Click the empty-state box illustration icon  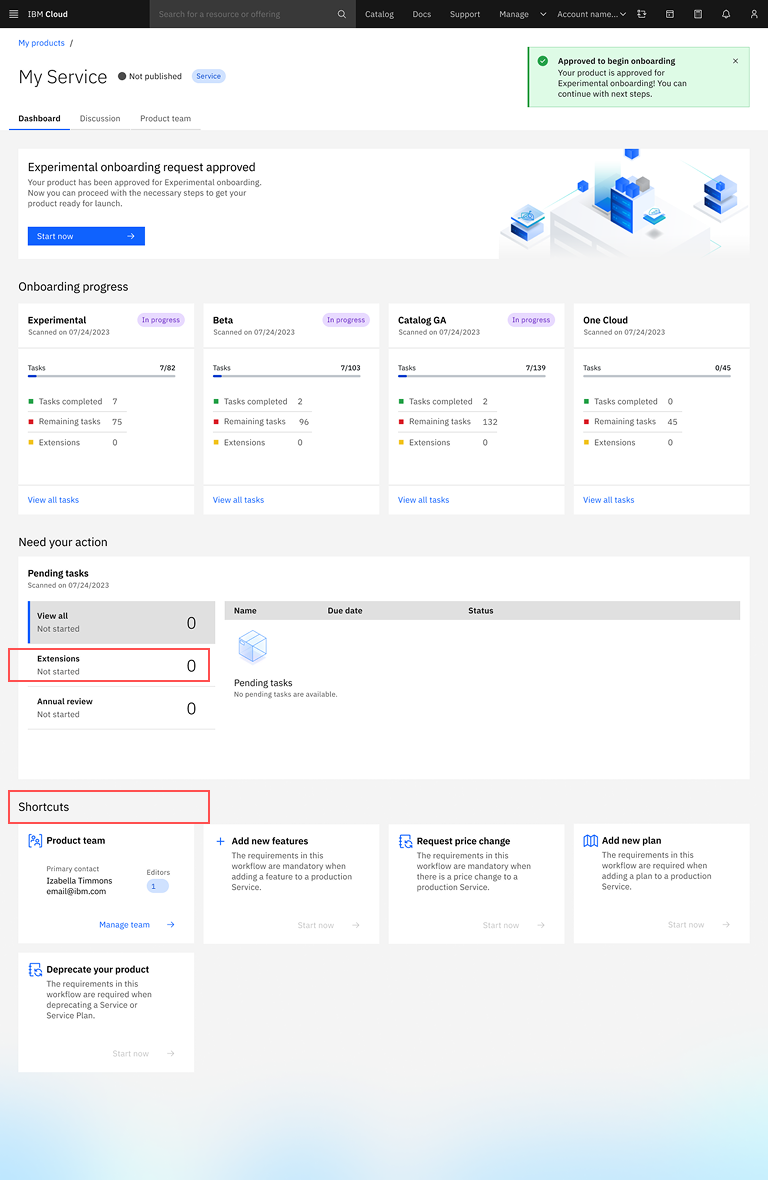(253, 646)
